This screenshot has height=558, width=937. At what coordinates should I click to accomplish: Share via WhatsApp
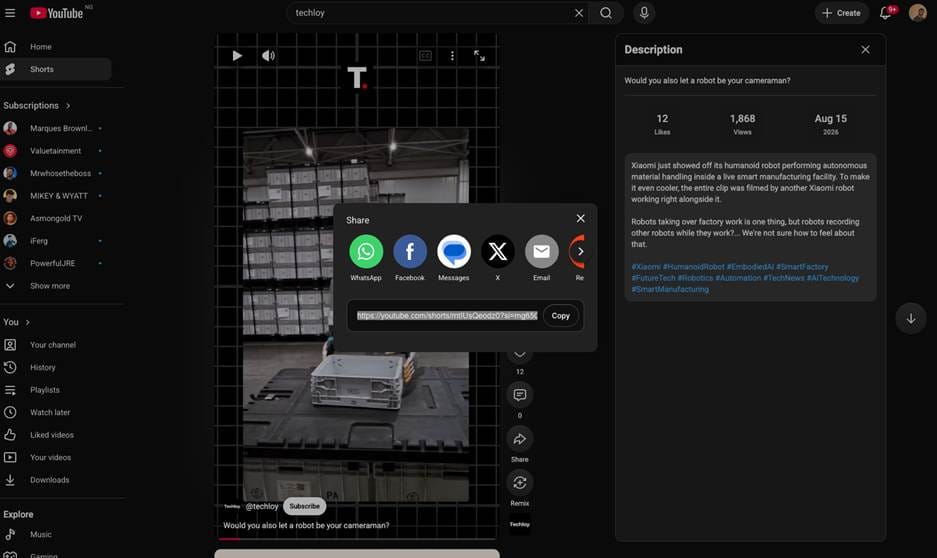tap(366, 252)
